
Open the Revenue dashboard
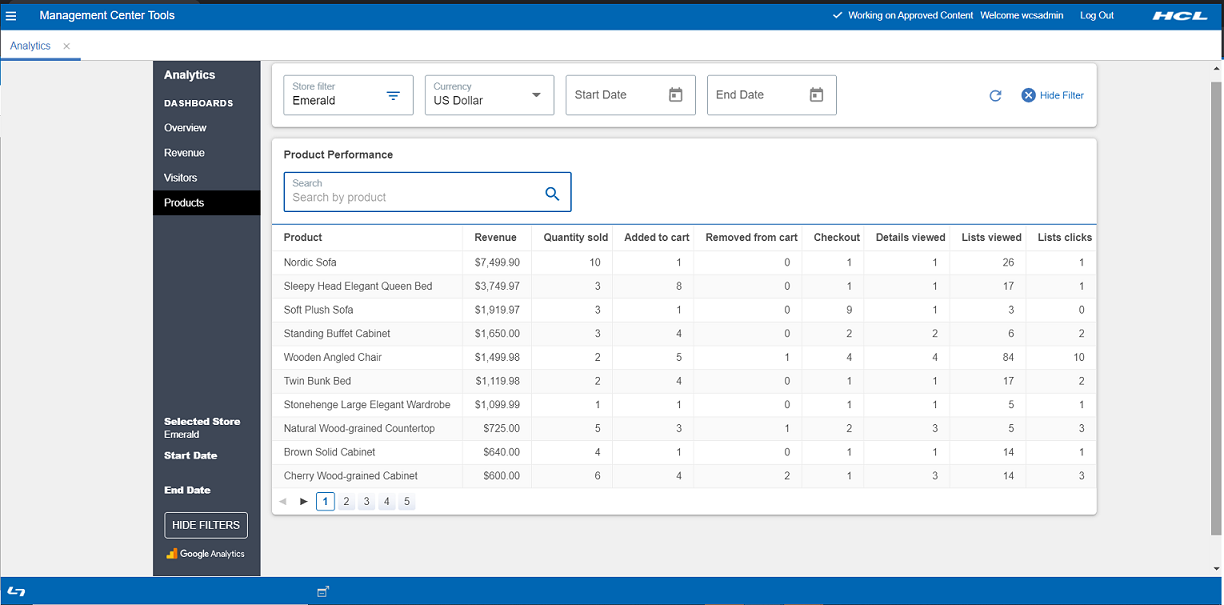[184, 153]
